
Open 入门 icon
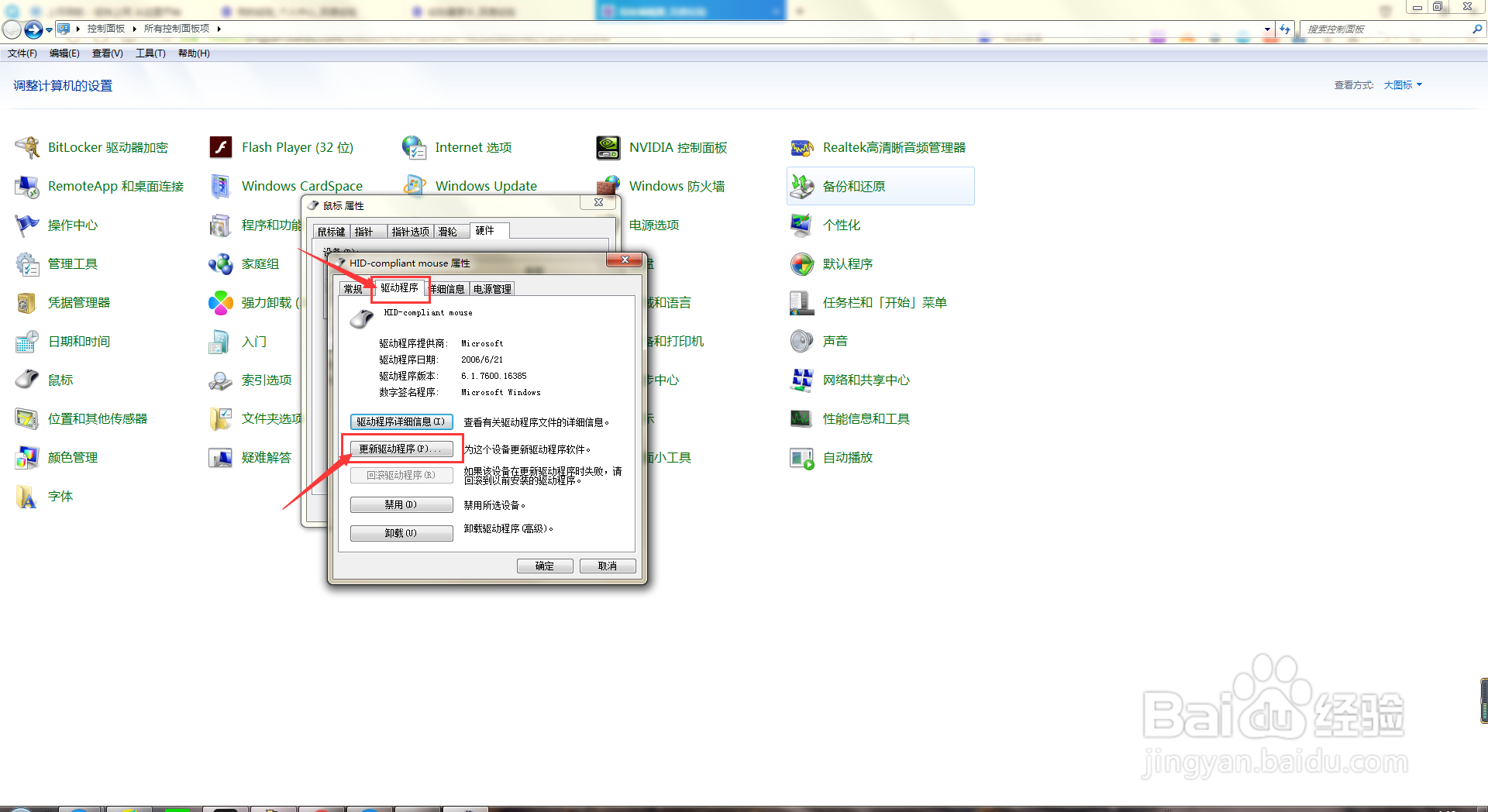(x=221, y=341)
